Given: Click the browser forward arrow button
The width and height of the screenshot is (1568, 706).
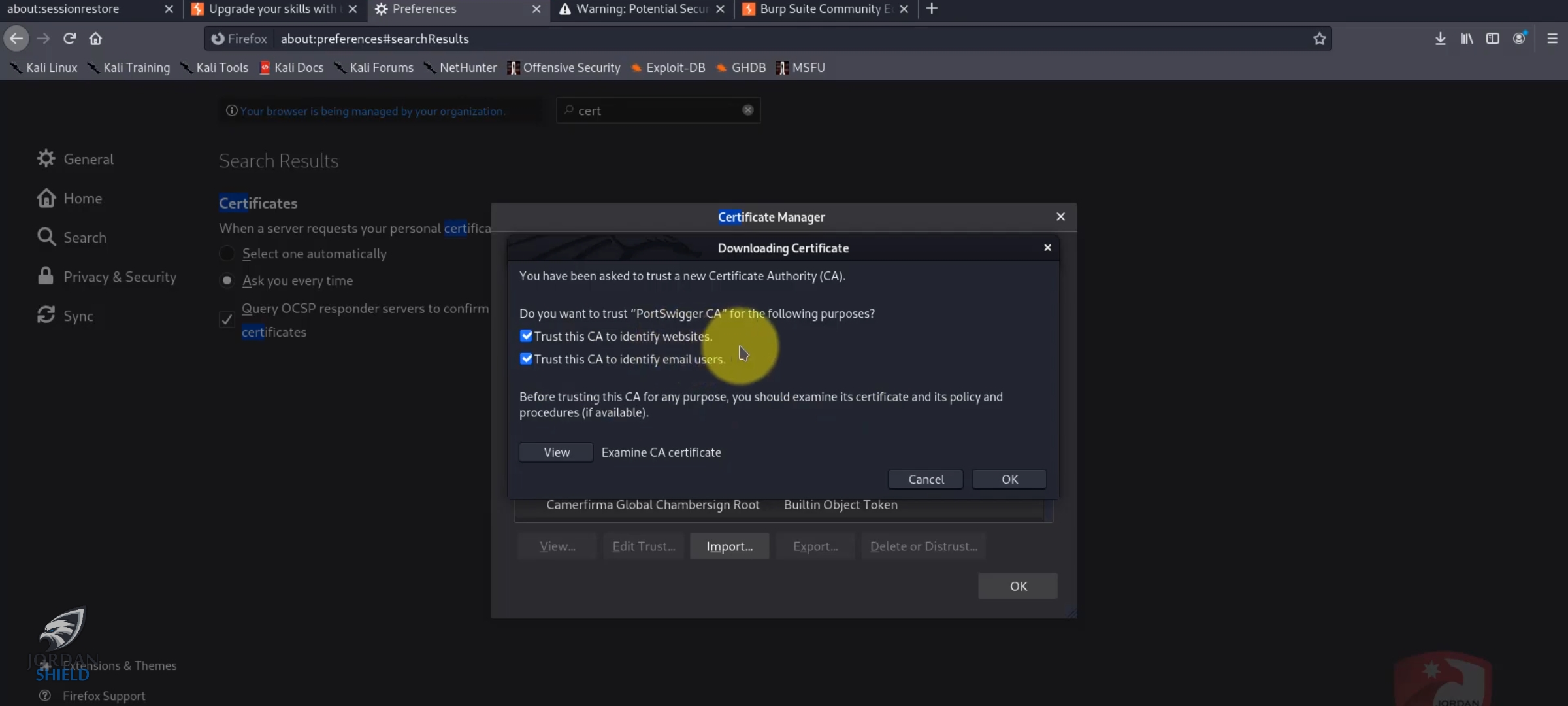Looking at the screenshot, I should (x=43, y=39).
